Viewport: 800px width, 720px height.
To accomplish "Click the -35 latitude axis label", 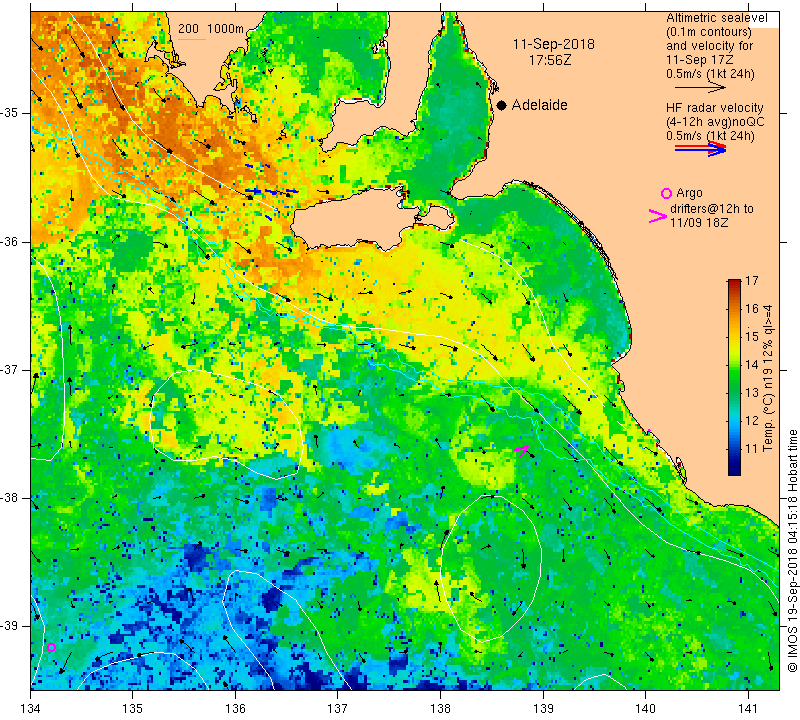I will 13,113.
